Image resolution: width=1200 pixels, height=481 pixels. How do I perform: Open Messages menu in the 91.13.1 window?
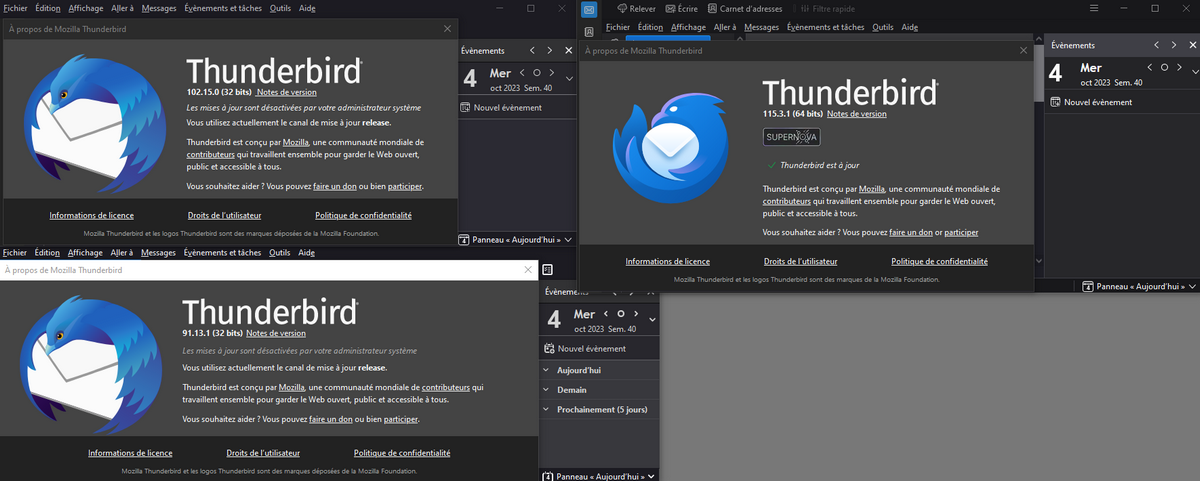coord(158,253)
